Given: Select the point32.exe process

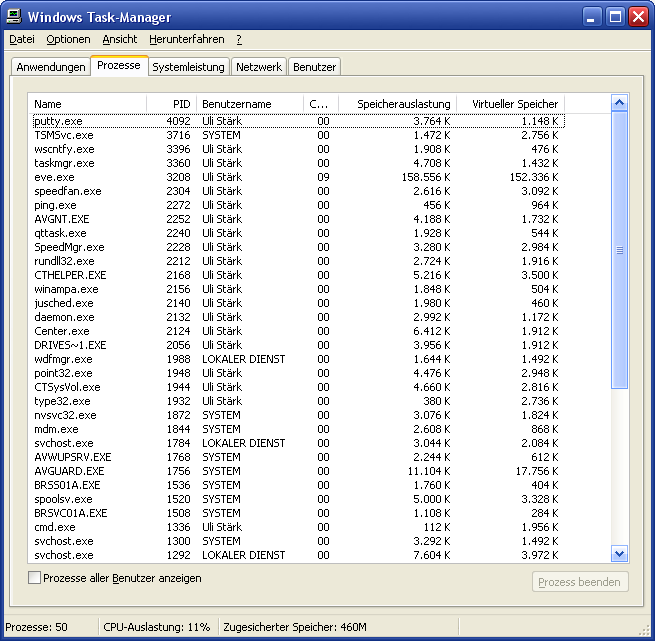Looking at the screenshot, I should [x=298, y=373].
